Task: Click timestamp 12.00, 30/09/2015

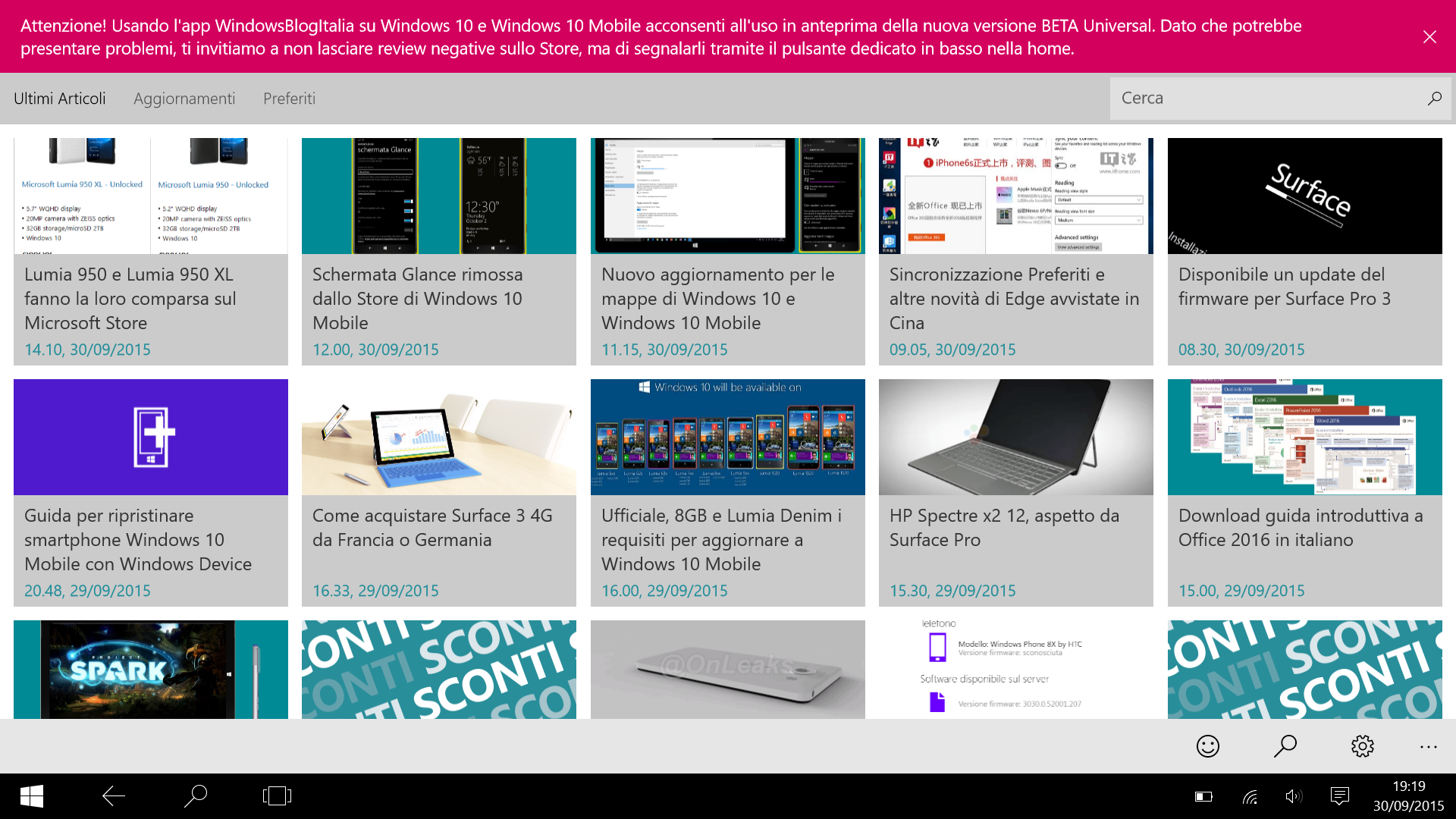Action: click(x=375, y=350)
